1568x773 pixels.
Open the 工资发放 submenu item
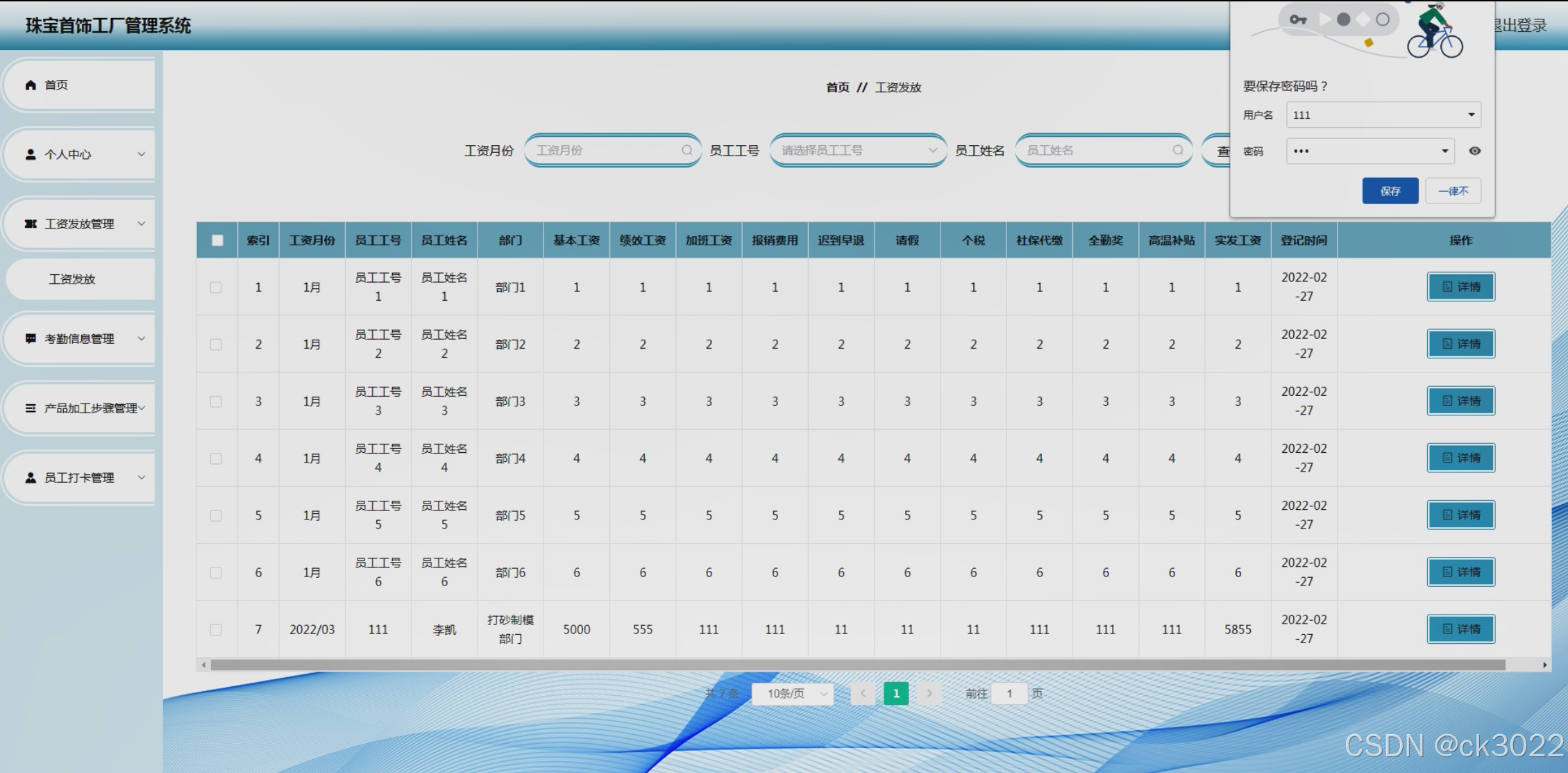[72, 279]
